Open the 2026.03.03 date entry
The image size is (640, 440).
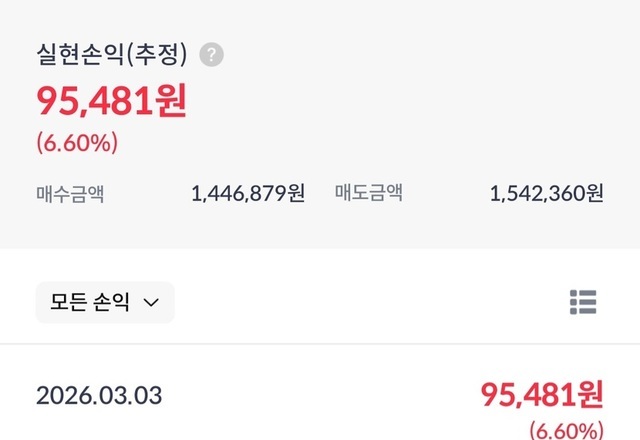click(x=98, y=395)
